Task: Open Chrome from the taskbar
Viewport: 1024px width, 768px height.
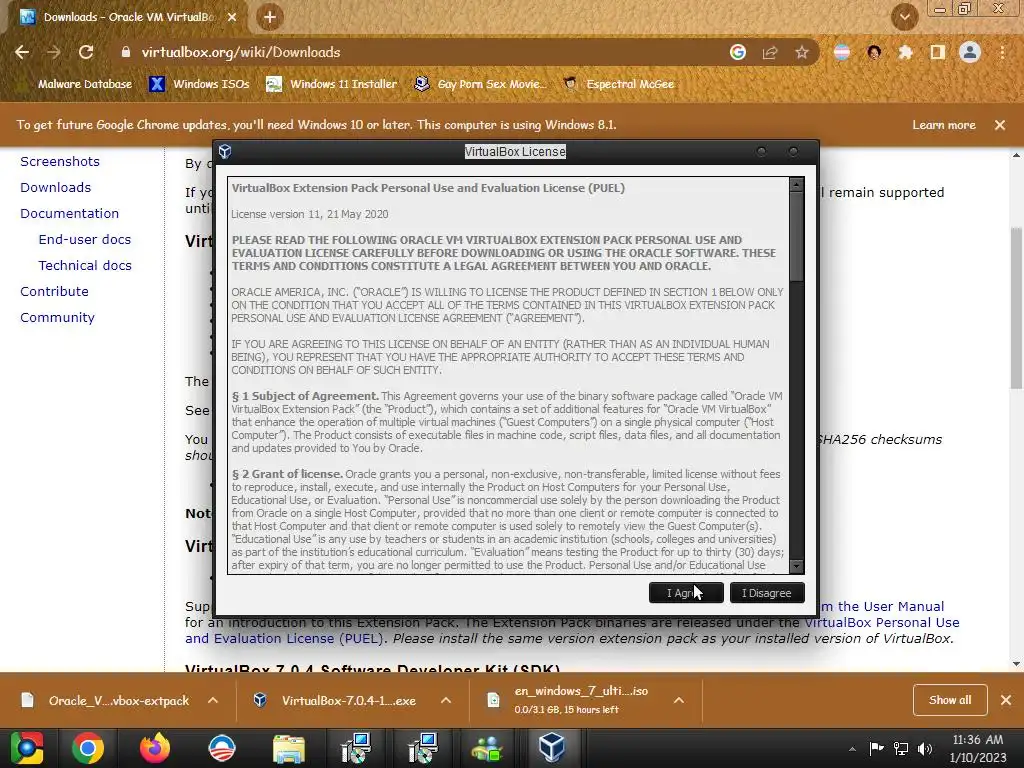Action: click(x=88, y=748)
